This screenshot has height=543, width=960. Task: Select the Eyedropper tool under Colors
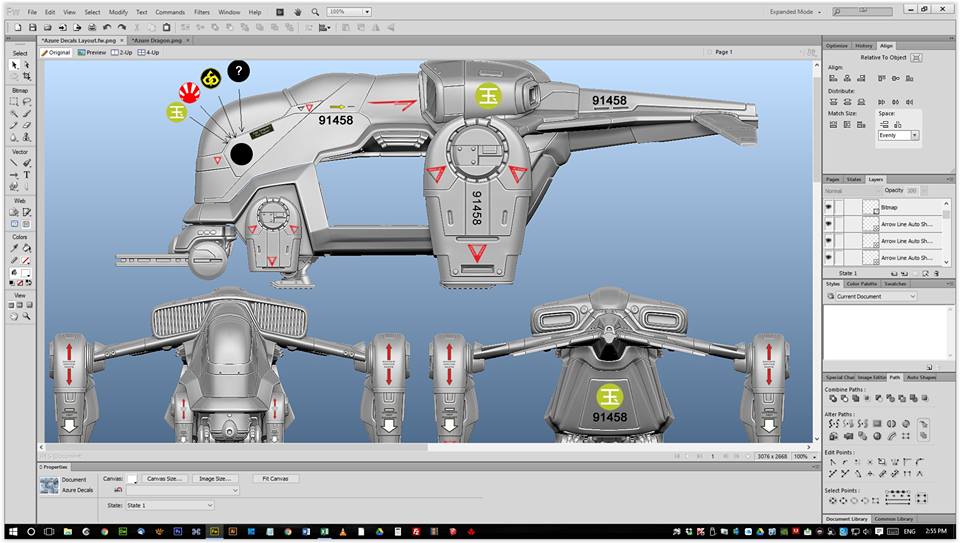tap(14, 248)
